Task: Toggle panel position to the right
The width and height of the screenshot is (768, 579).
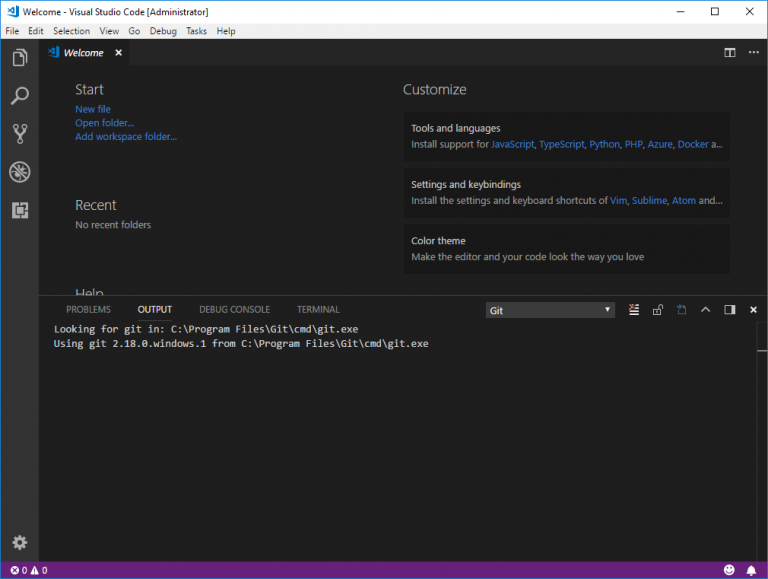Action: coord(729,310)
